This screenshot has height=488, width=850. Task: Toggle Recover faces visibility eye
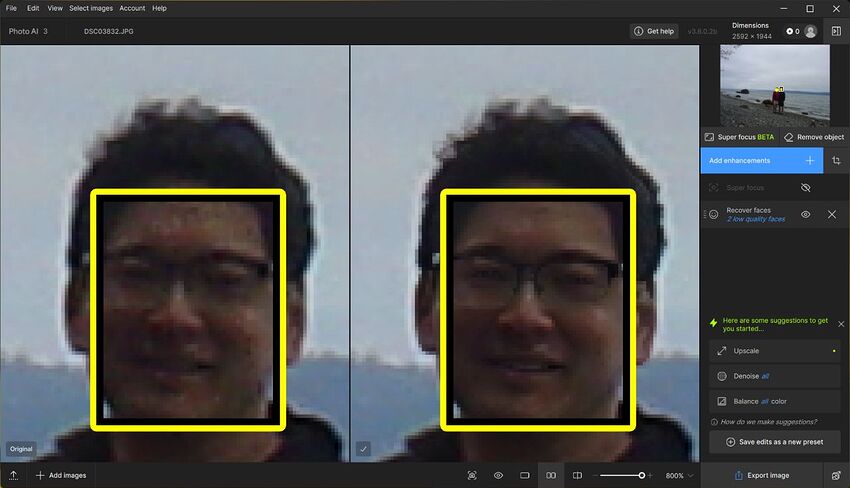tap(805, 214)
